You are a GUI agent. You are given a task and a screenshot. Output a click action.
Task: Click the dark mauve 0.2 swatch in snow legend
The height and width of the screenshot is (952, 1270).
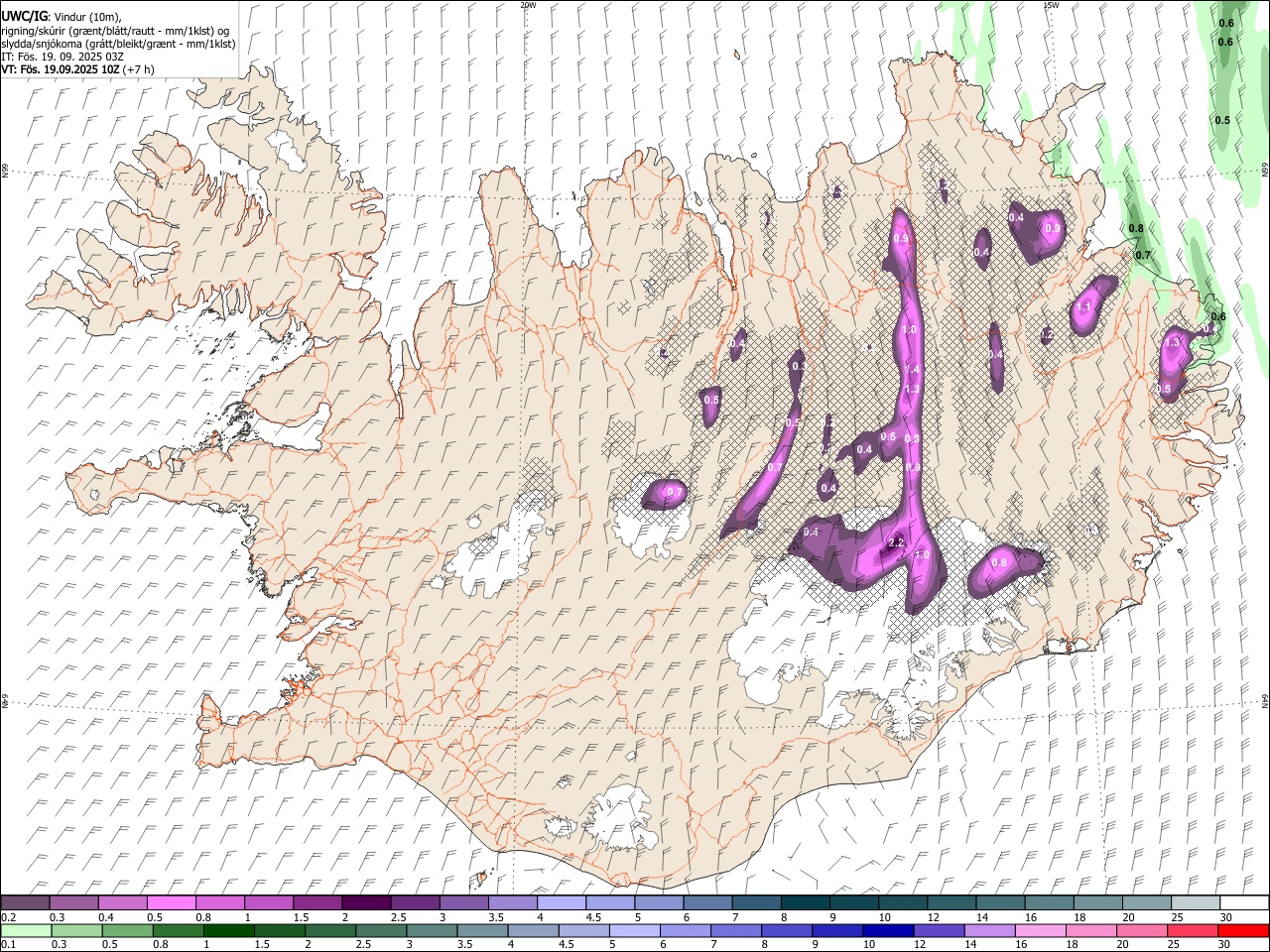pos(26,902)
